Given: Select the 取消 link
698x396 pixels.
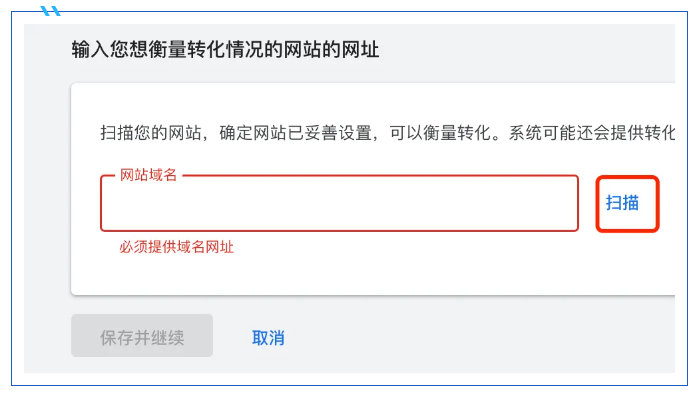Looking at the screenshot, I should [268, 338].
